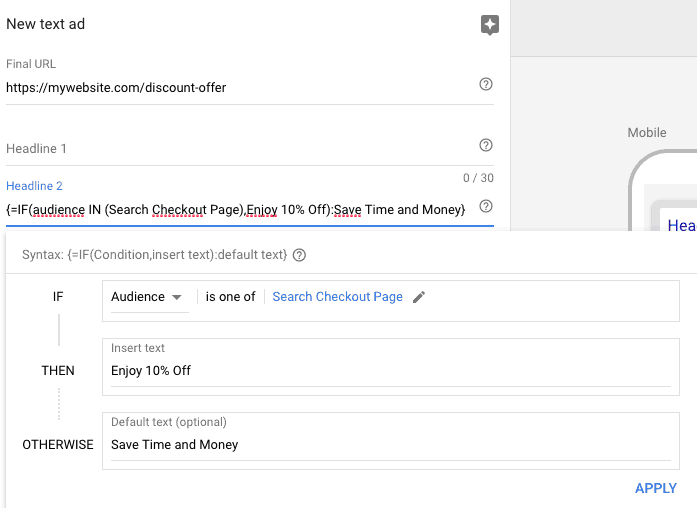Image resolution: width=697 pixels, height=508 pixels.
Task: Edit audience list with pencil icon
Action: click(x=419, y=297)
